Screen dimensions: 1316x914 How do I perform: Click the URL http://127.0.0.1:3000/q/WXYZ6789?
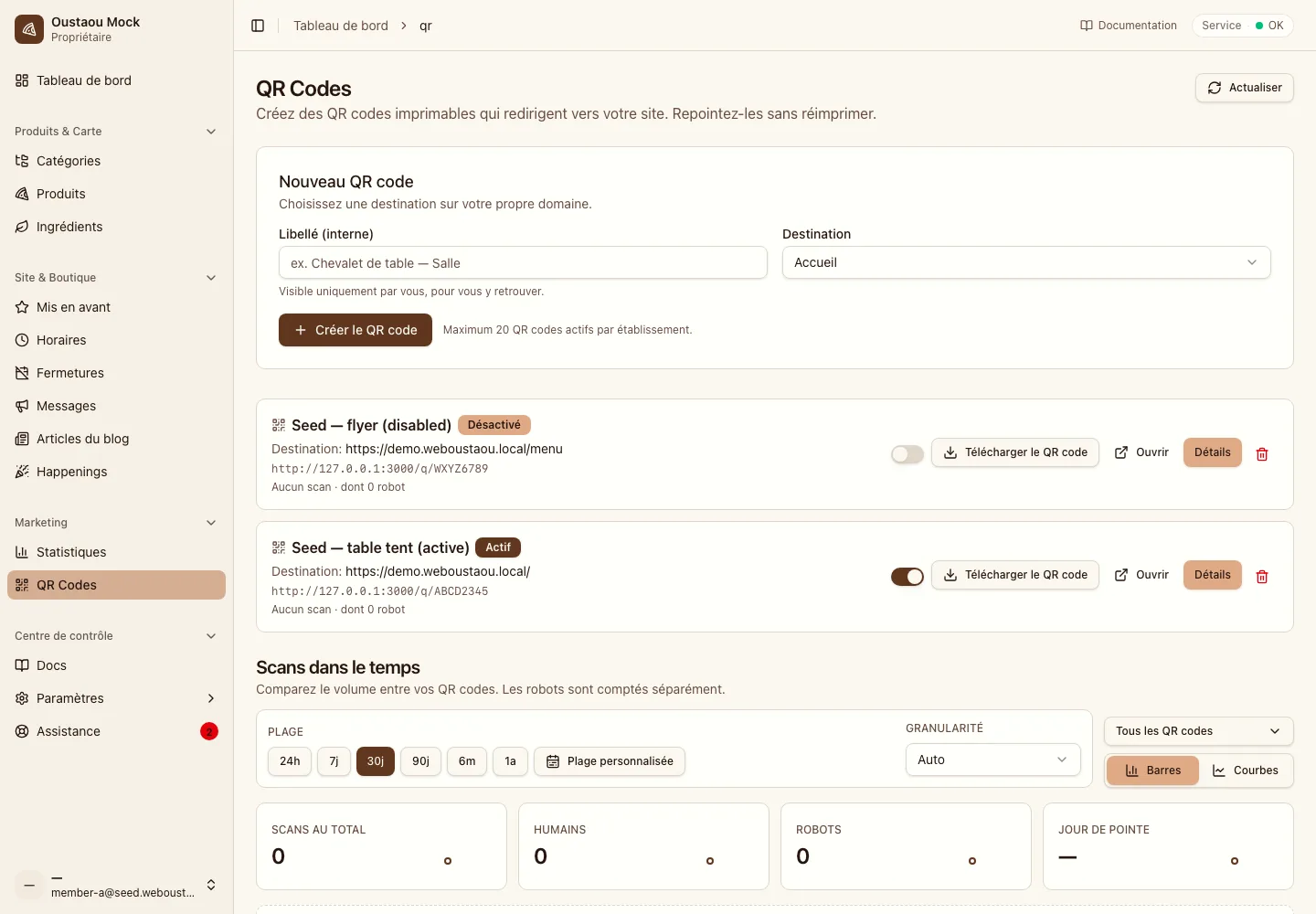(x=379, y=469)
